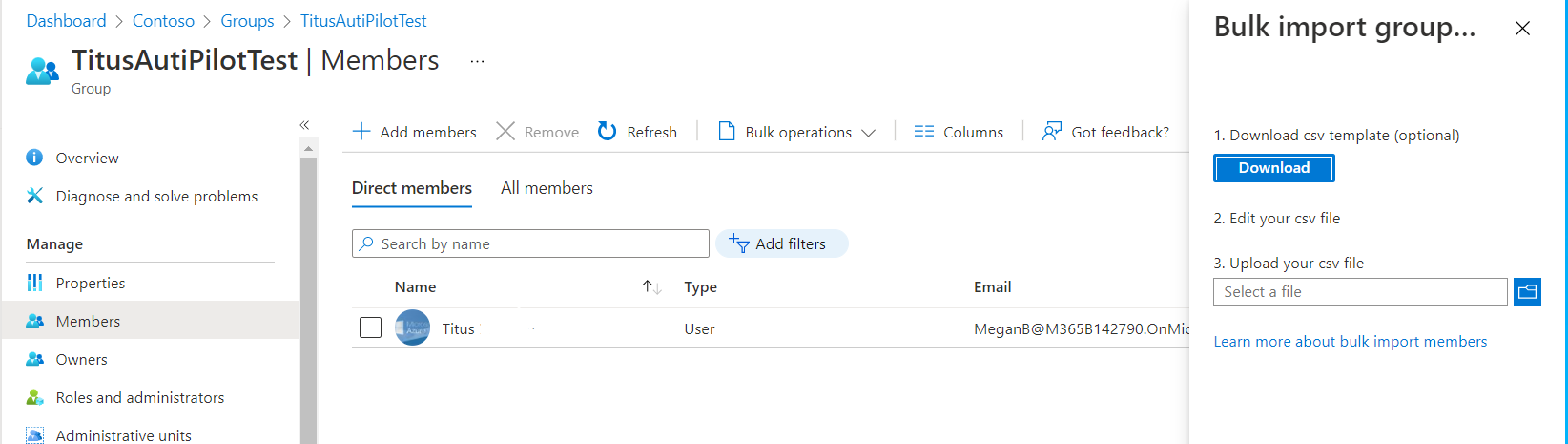This screenshot has width=1568, height=444.
Task: Select the Direct members tab
Action: point(412,188)
